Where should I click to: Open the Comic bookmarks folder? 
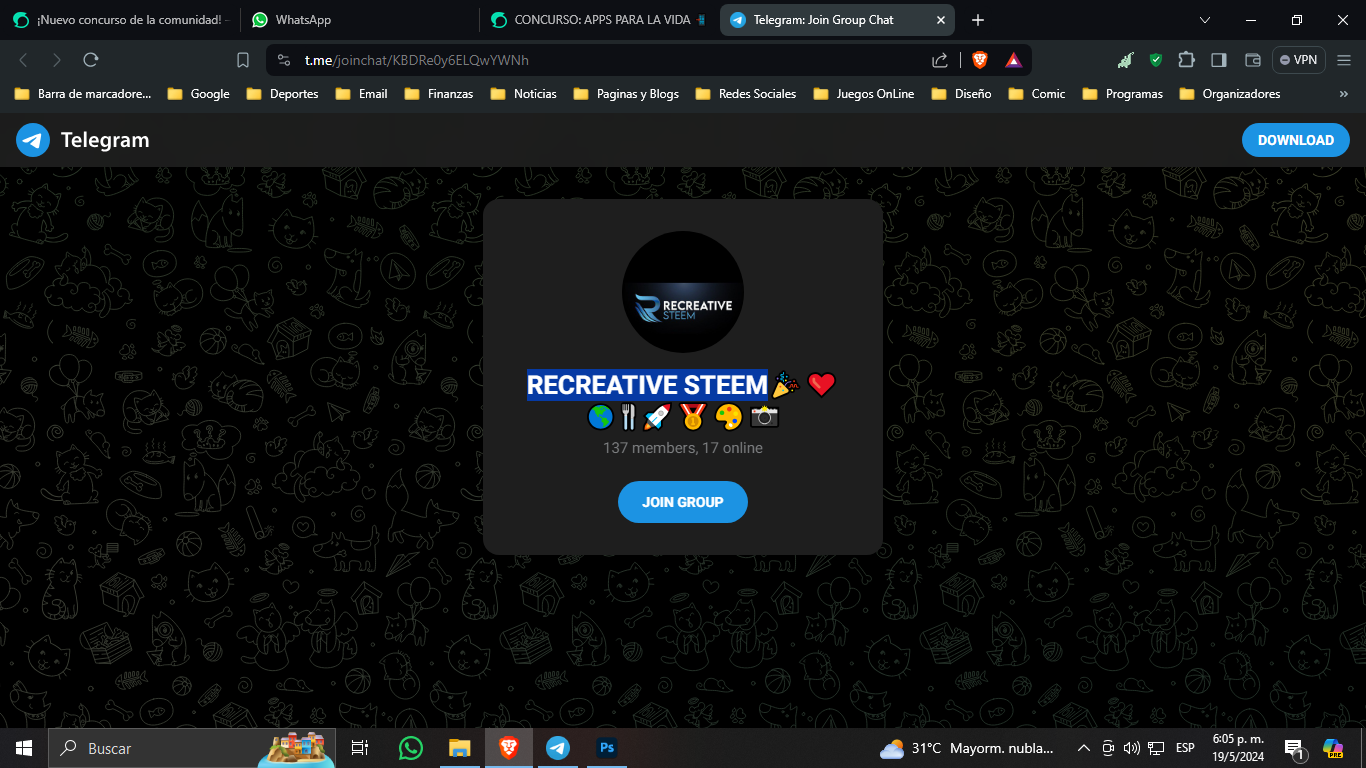[1036, 94]
